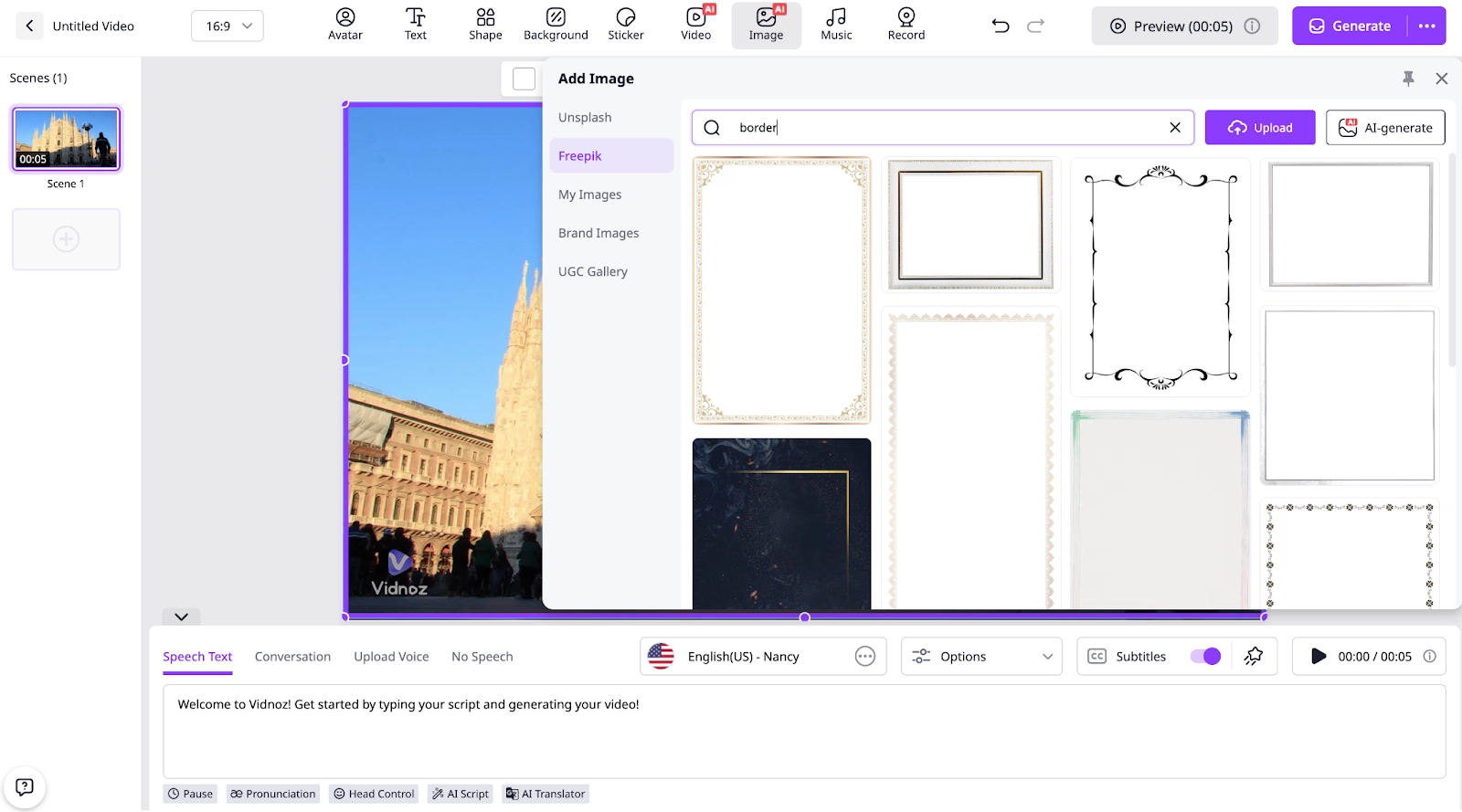
Task: Switch to the Unsplash image source
Action: 585,118
